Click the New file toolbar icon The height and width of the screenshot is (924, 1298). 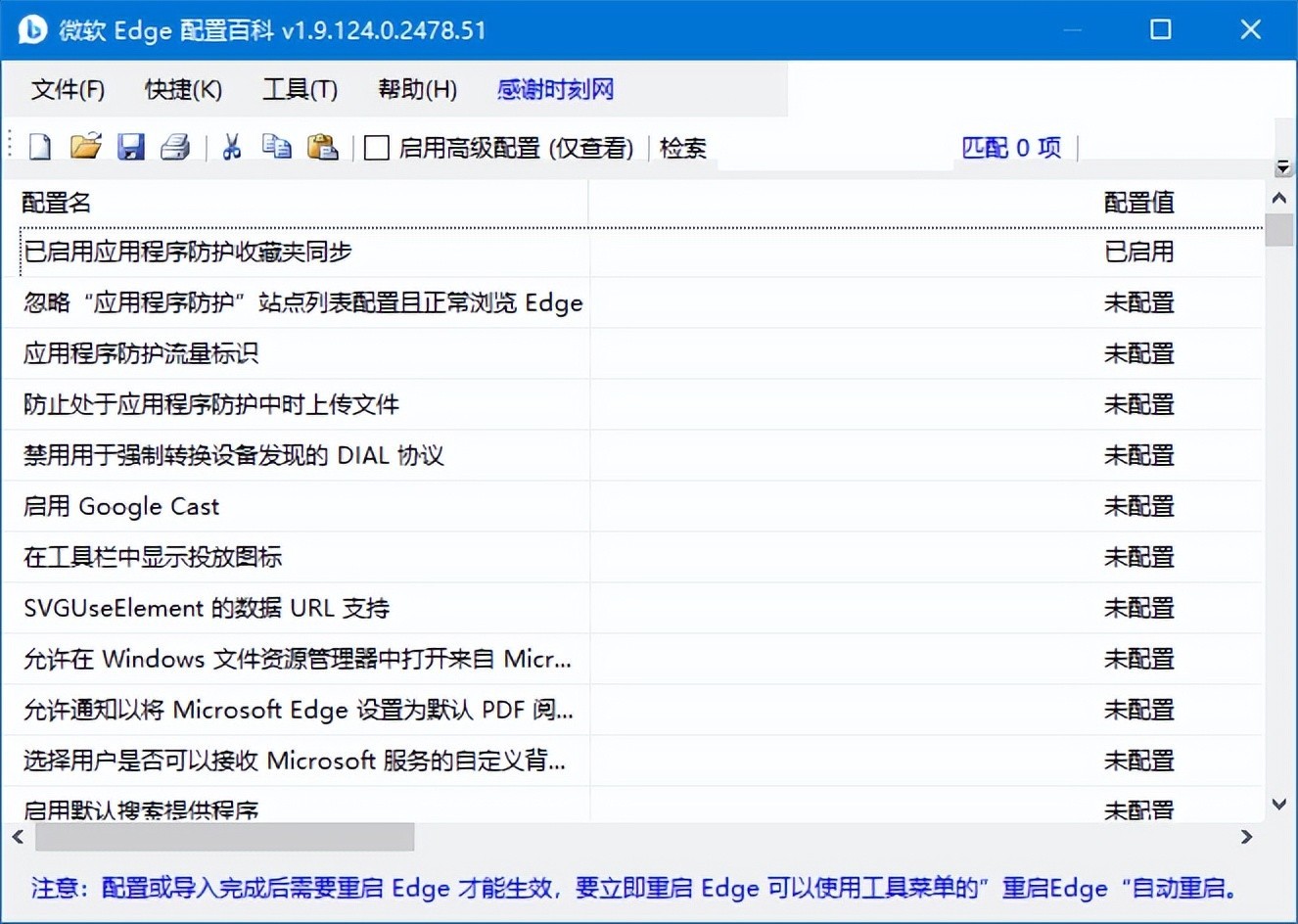(40, 147)
